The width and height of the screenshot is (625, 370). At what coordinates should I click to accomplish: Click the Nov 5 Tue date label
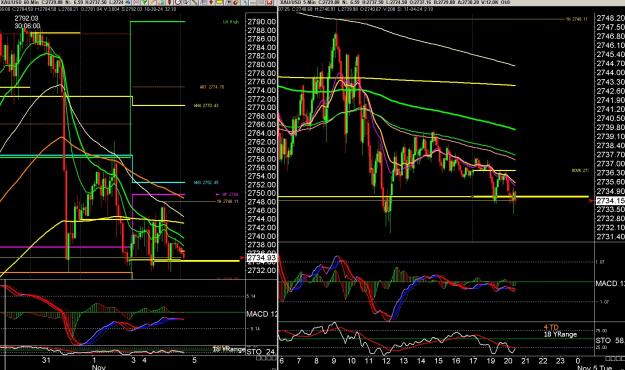coord(594,368)
